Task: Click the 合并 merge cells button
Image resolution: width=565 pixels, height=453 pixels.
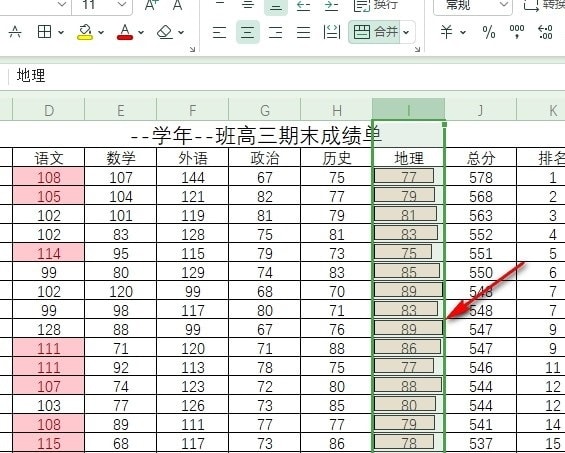Action: (x=375, y=32)
